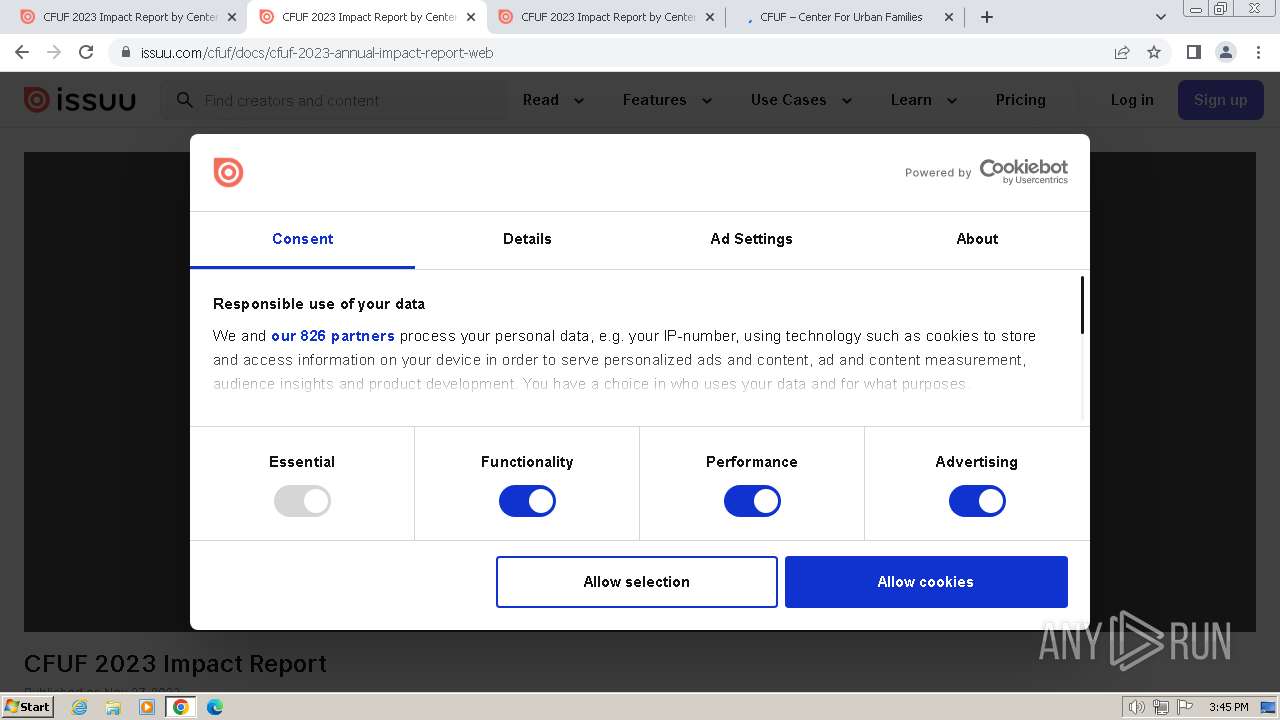Open Chrome from taskbar

tap(181, 707)
